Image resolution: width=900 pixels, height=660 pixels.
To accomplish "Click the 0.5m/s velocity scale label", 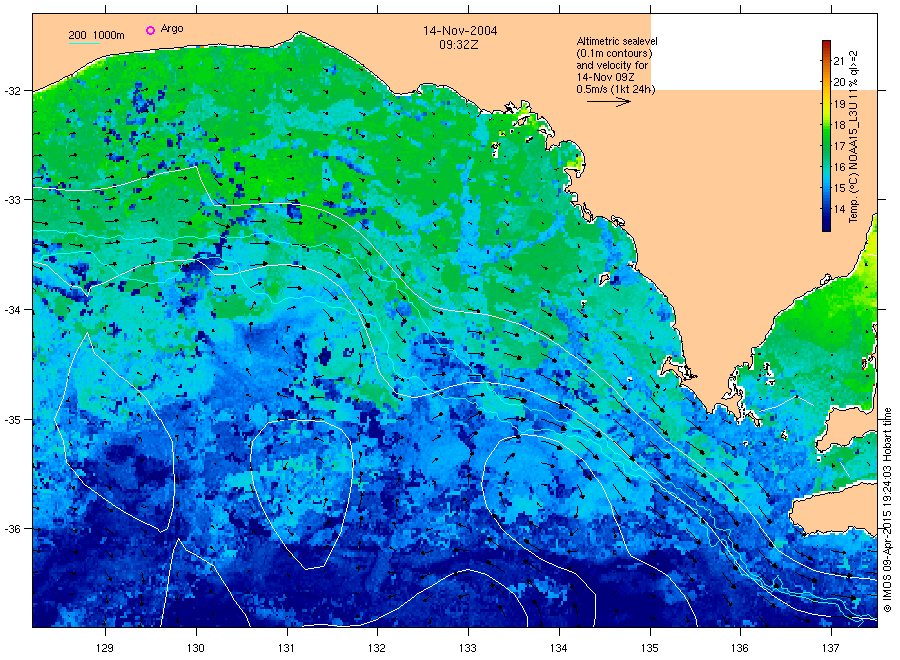I will point(615,89).
